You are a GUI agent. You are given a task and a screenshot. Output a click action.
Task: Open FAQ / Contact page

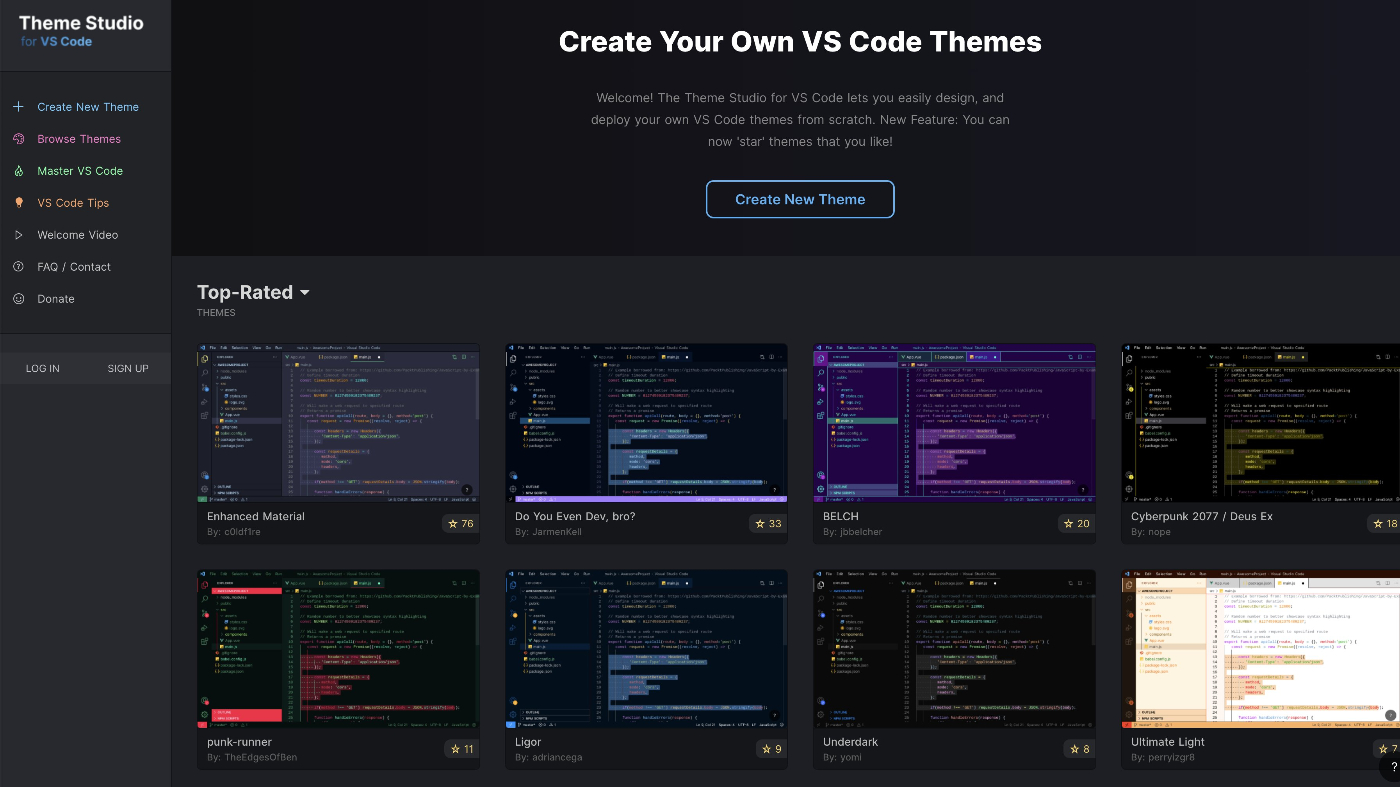(x=74, y=267)
